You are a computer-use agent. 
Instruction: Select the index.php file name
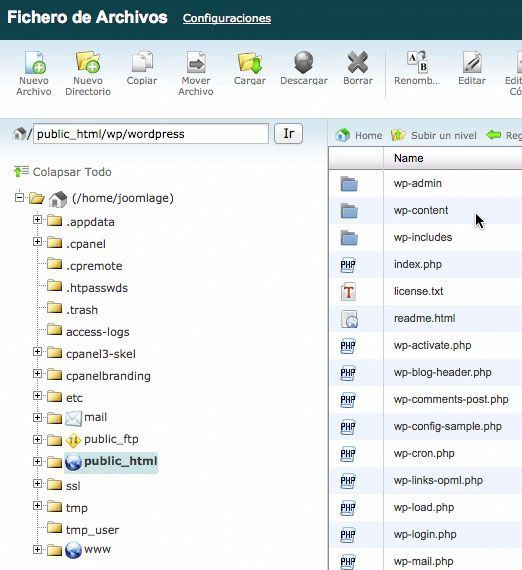[418, 264]
